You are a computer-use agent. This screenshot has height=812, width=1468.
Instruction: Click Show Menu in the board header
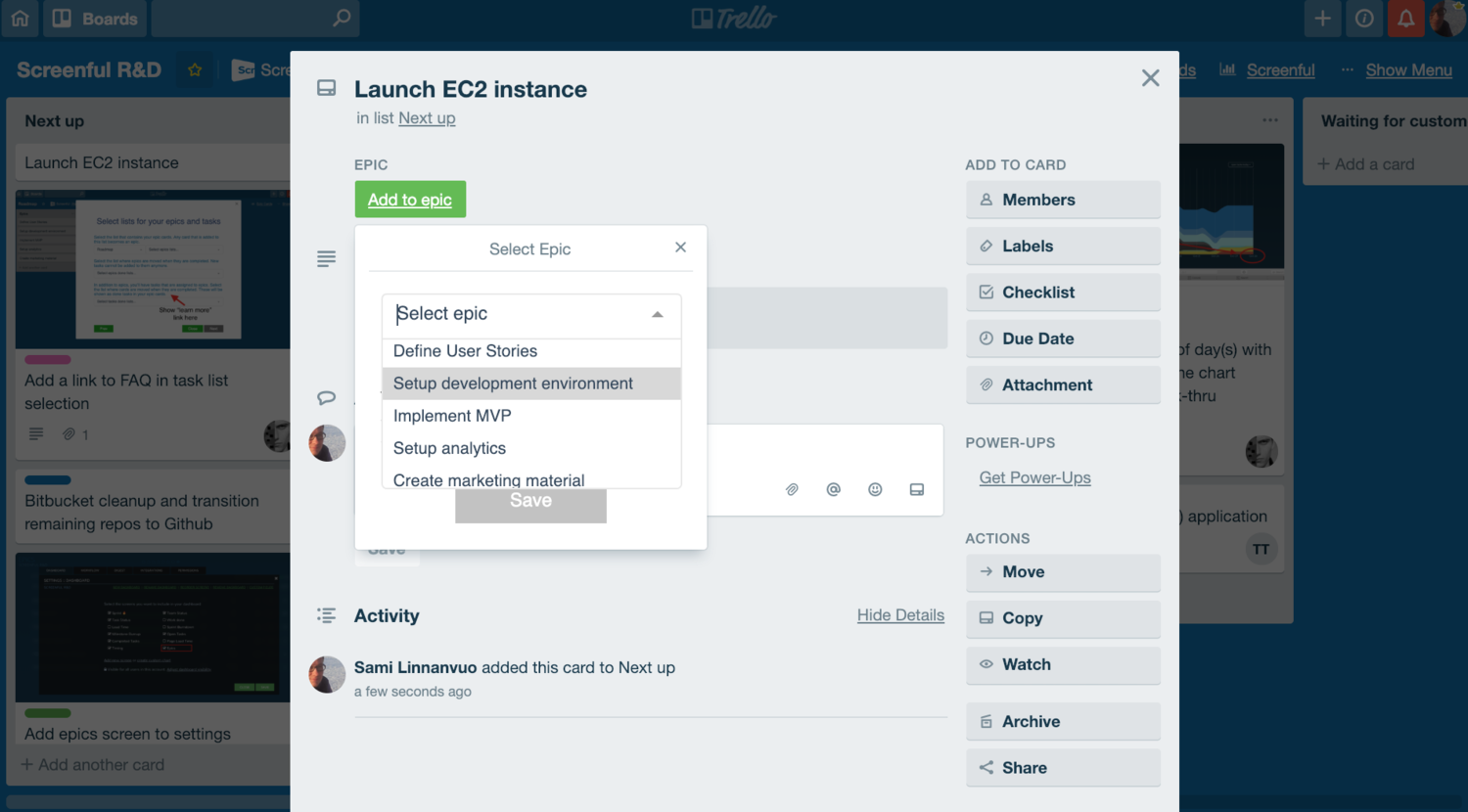point(1408,69)
